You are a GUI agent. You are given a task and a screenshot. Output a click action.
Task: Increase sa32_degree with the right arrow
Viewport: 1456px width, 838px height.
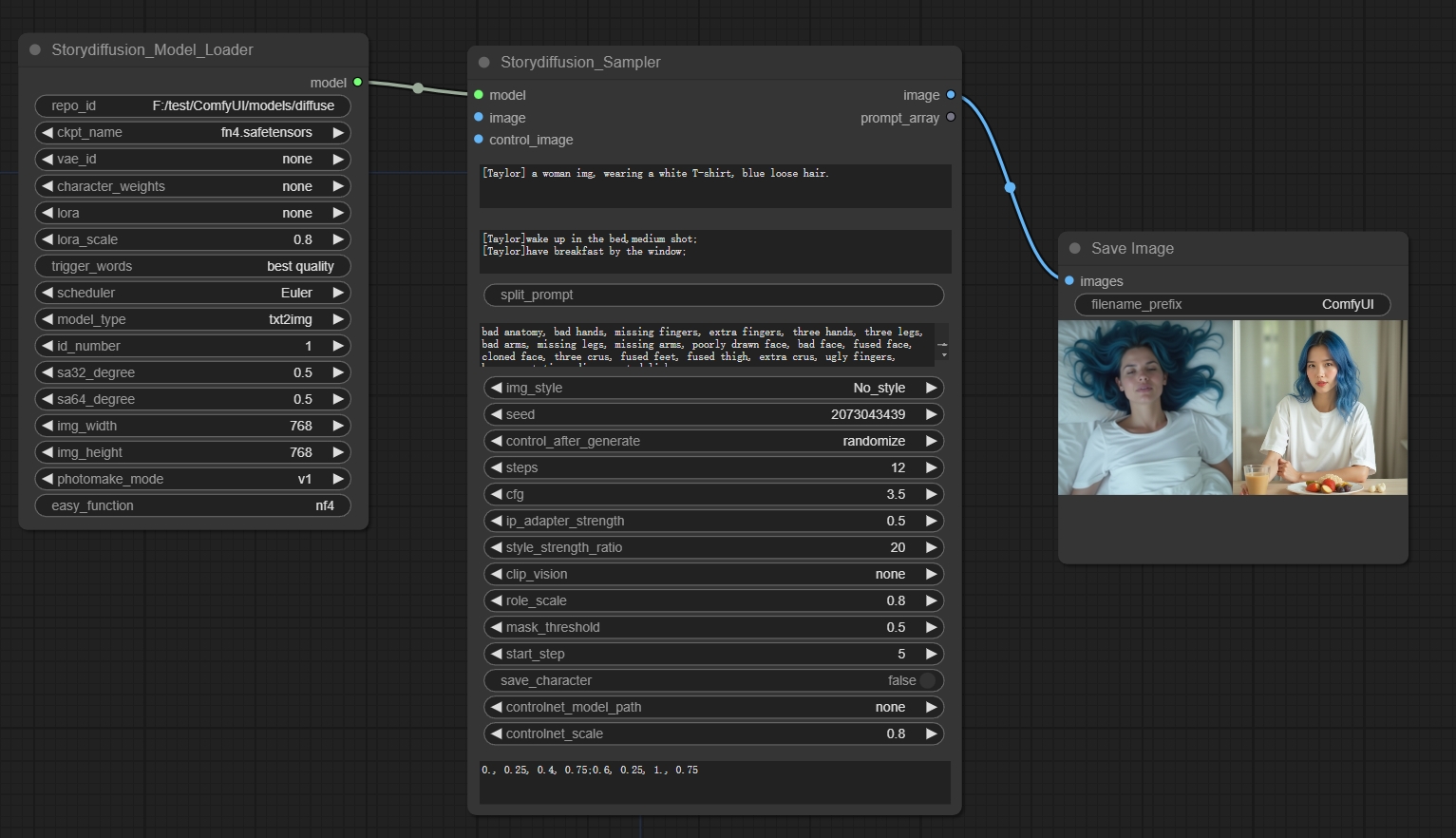pyautogui.click(x=338, y=372)
